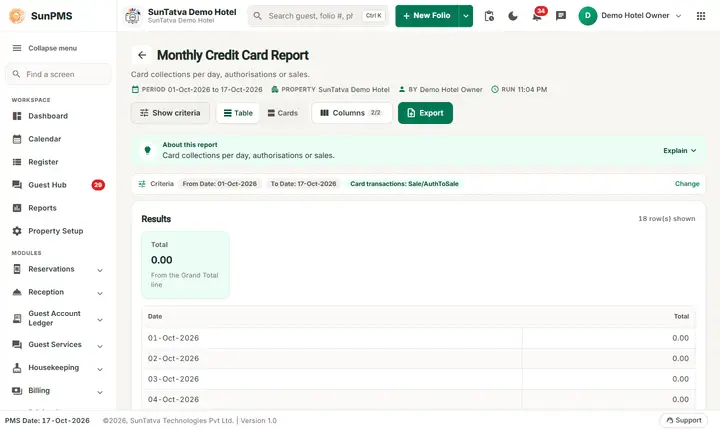Select the 04-Oct-2026 row date
The width and height of the screenshot is (720, 430).
pos(174,400)
